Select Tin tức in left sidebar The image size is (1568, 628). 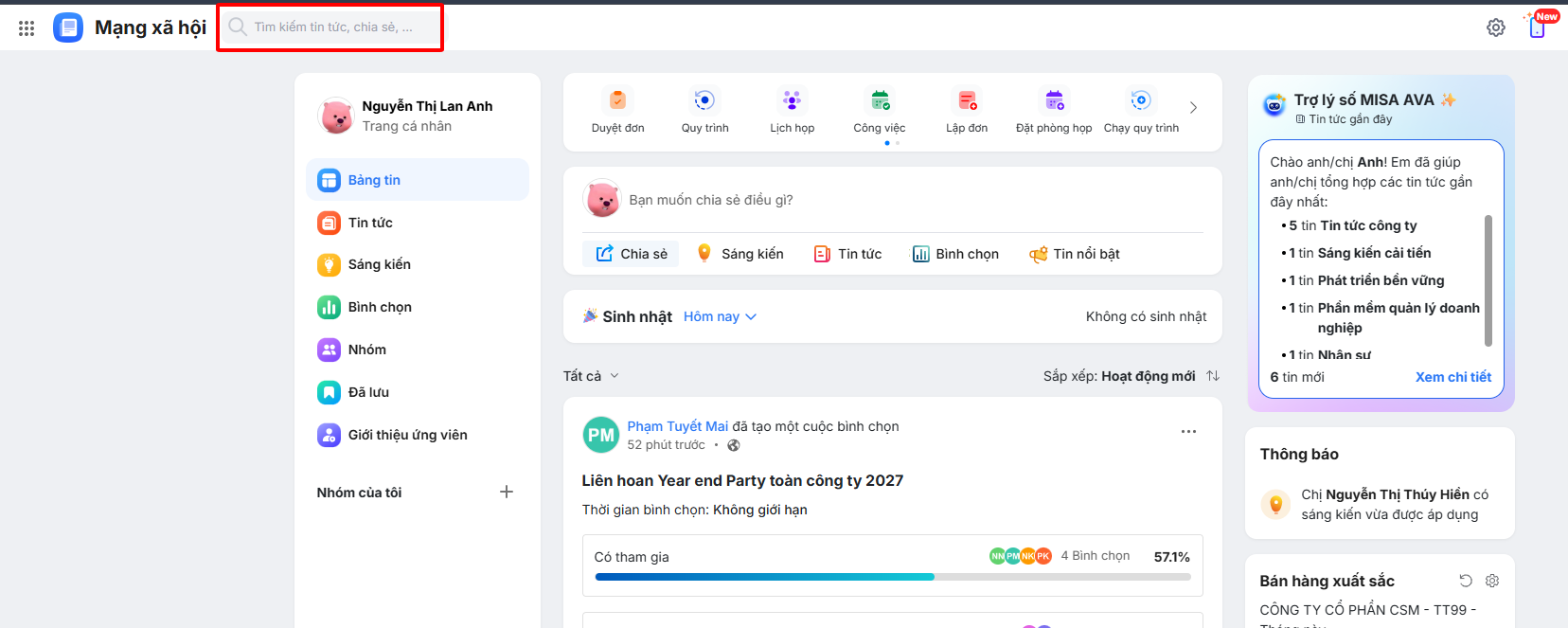[x=370, y=223]
